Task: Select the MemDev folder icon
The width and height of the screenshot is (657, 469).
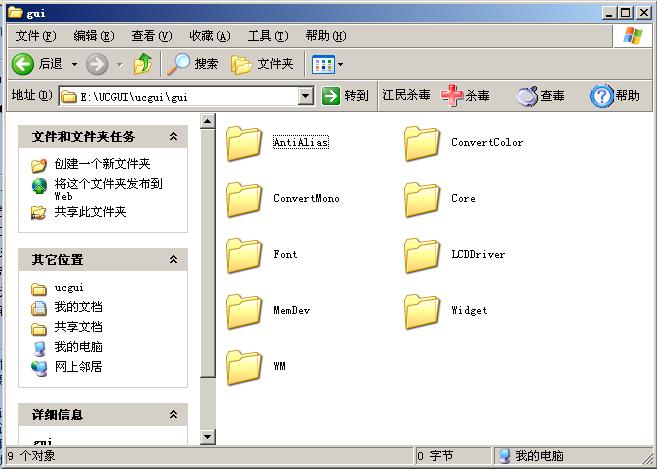Action: pyautogui.click(x=244, y=311)
